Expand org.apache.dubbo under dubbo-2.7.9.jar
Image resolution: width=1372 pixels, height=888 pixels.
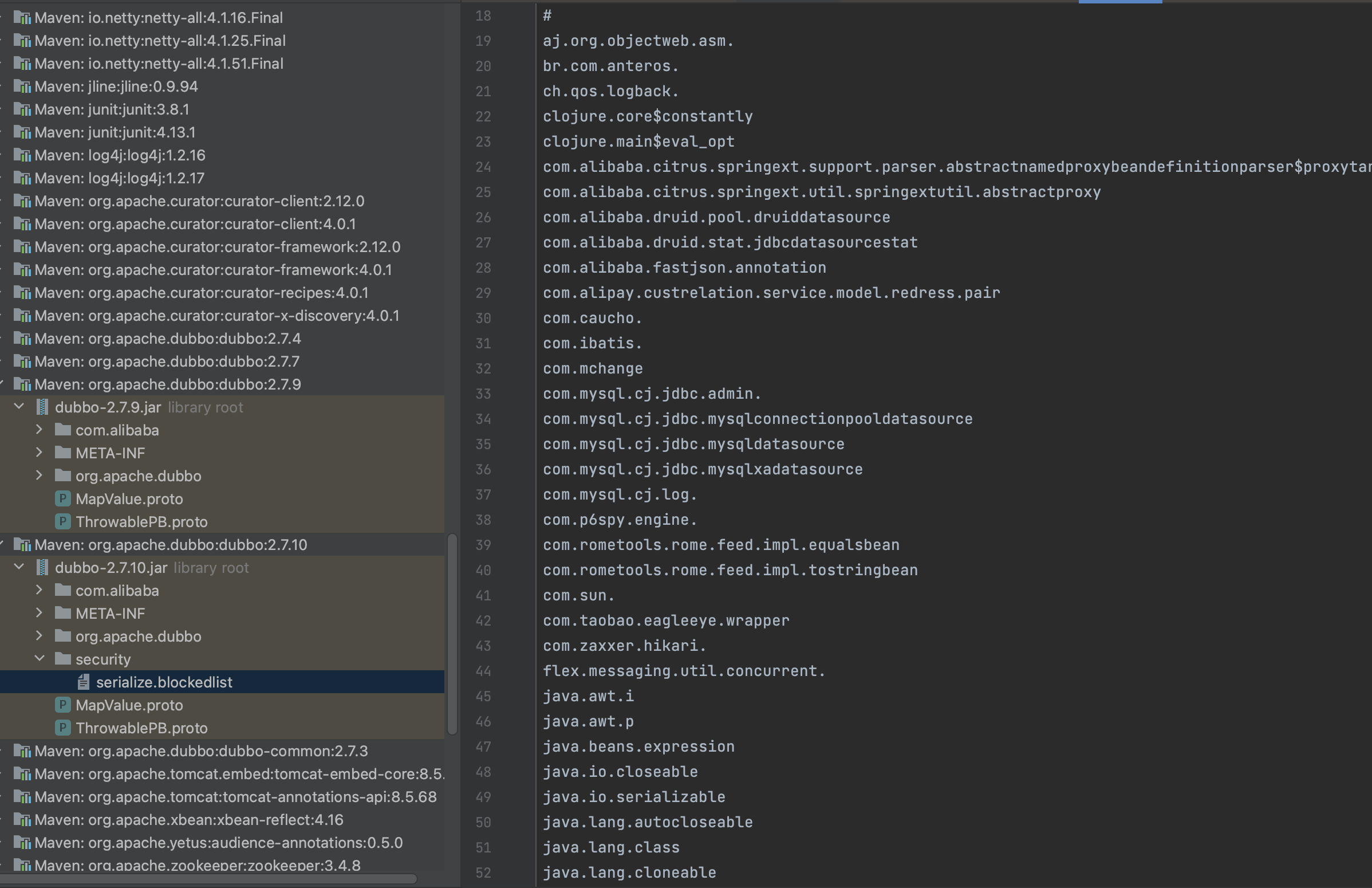pyautogui.click(x=39, y=476)
